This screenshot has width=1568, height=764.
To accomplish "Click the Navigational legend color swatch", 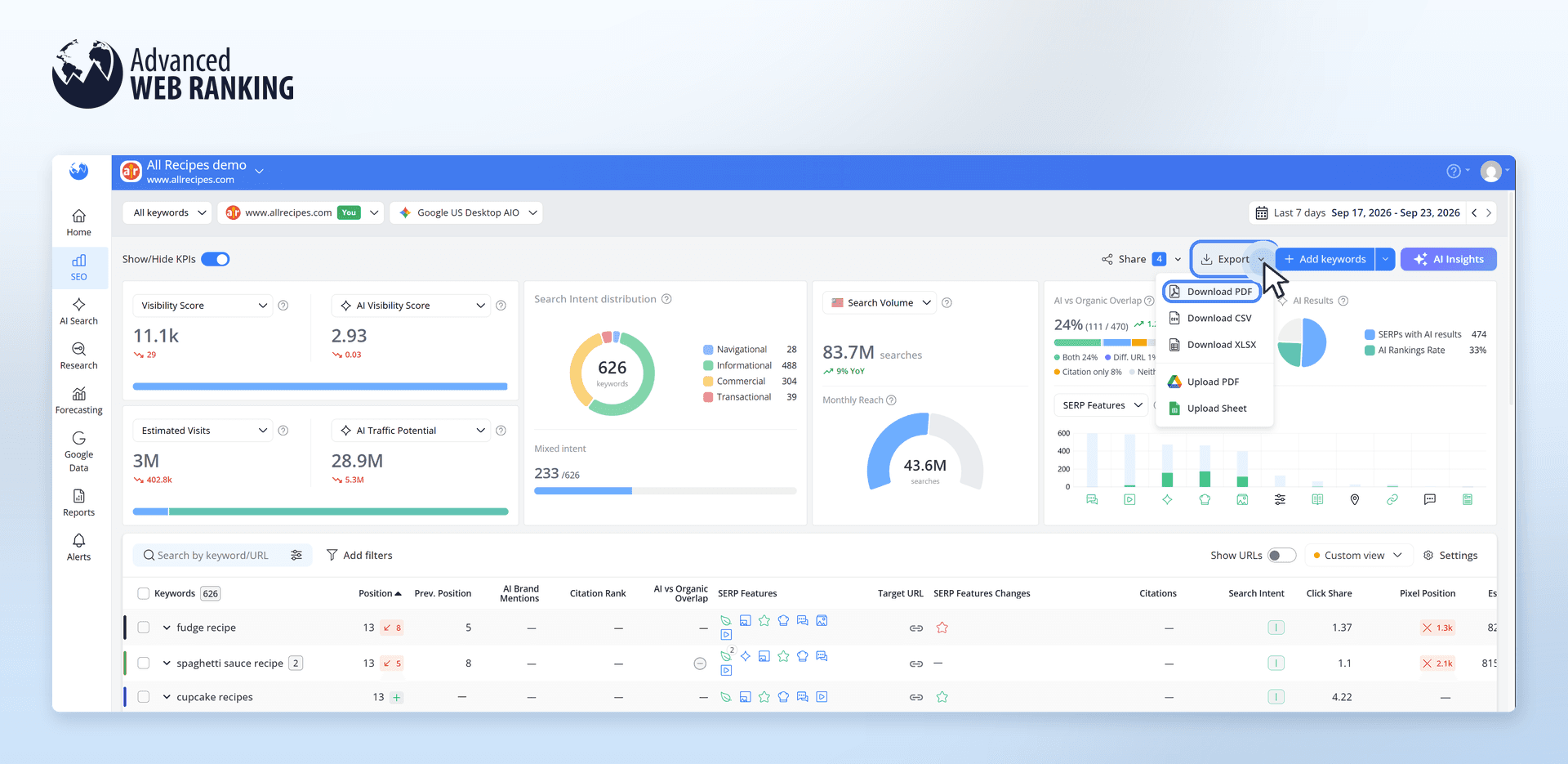I will 708,350.
